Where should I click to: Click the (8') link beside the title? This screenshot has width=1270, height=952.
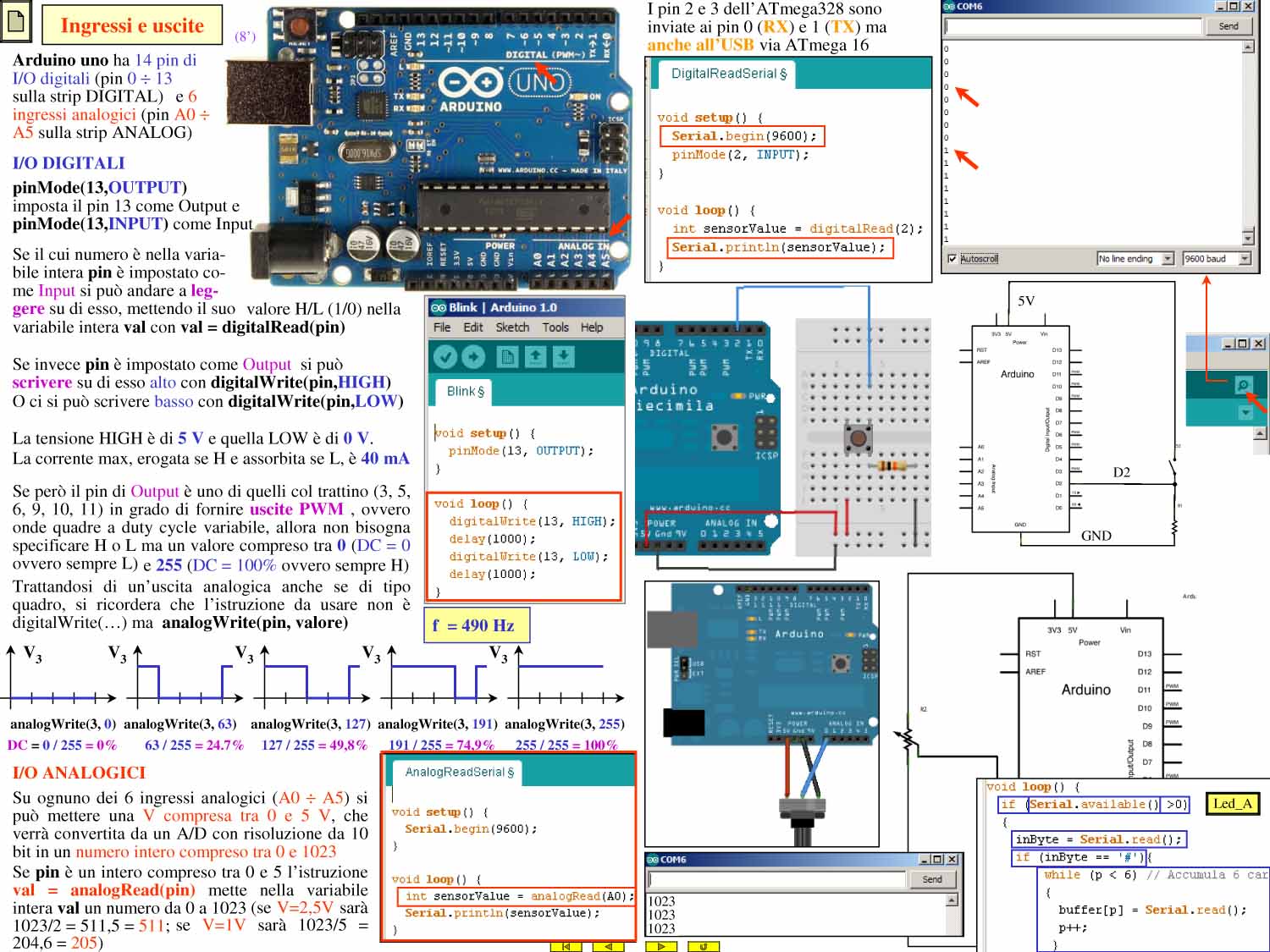(245, 36)
